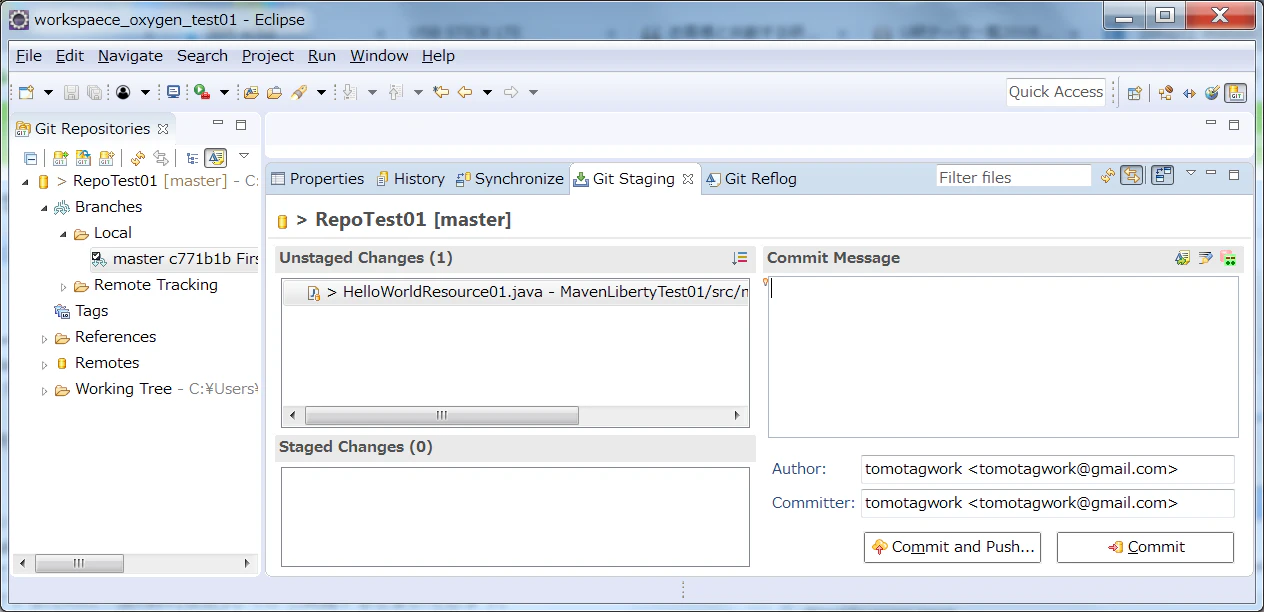Click the Add Signed-off-by icon
1264x612 pixels.
1206,258
